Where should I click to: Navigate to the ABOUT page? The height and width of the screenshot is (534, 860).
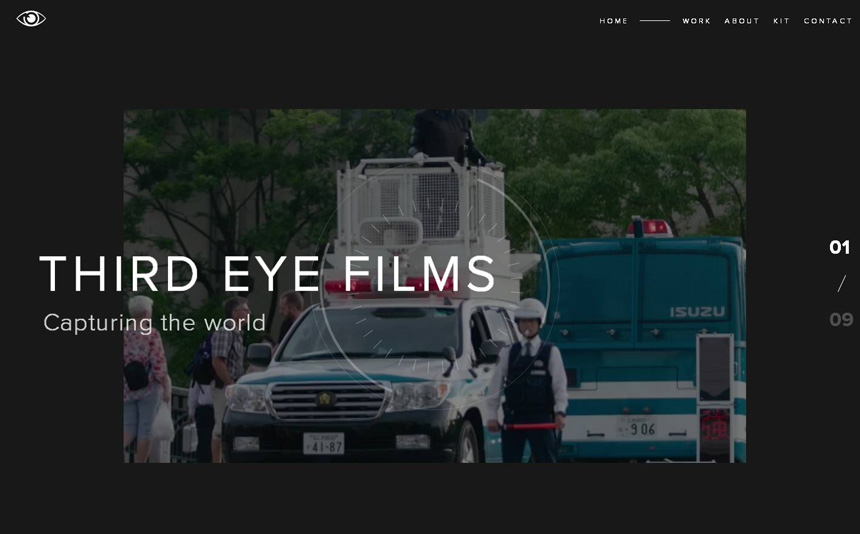pos(741,21)
